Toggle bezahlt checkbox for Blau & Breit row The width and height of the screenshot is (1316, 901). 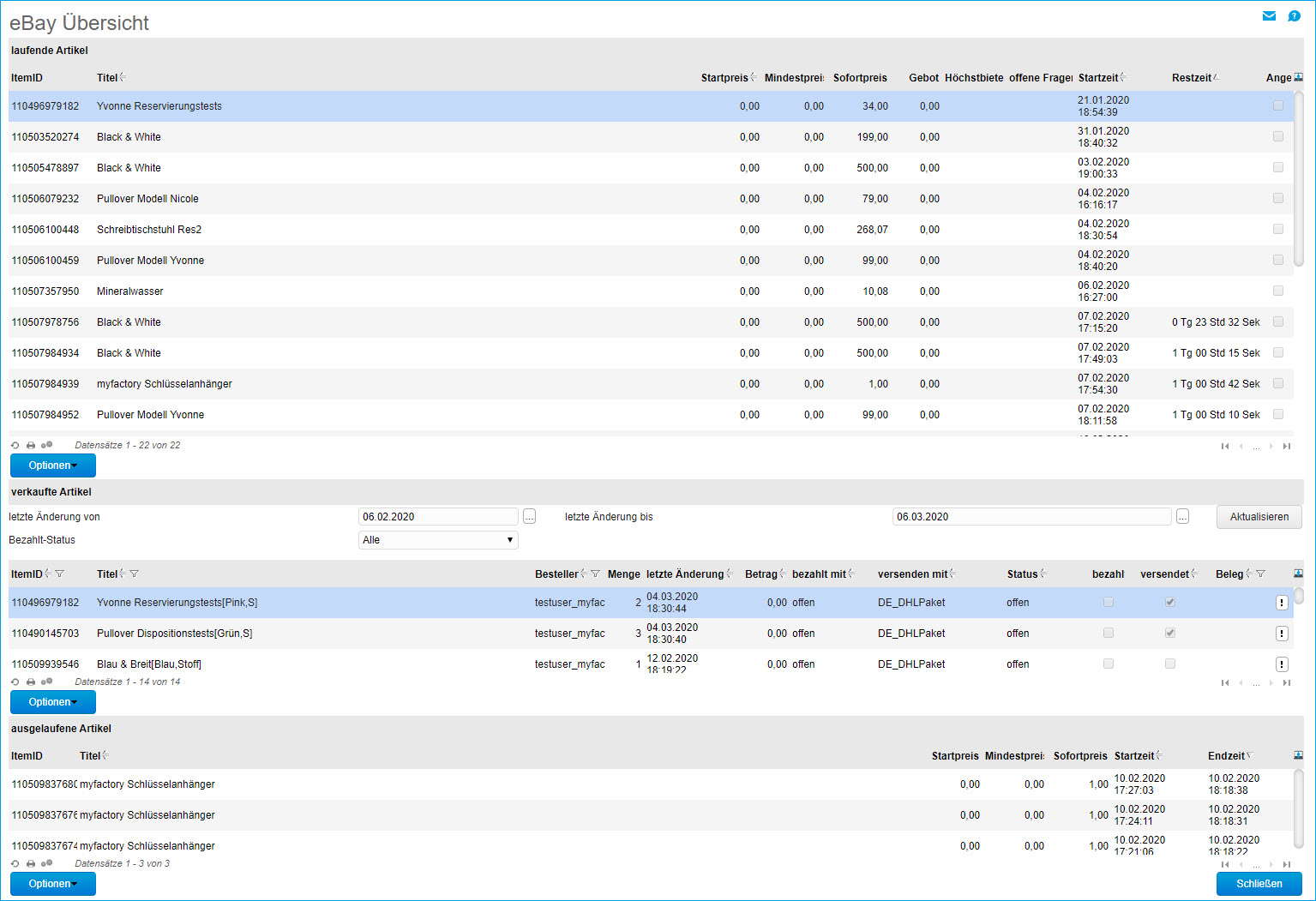pos(1109,664)
